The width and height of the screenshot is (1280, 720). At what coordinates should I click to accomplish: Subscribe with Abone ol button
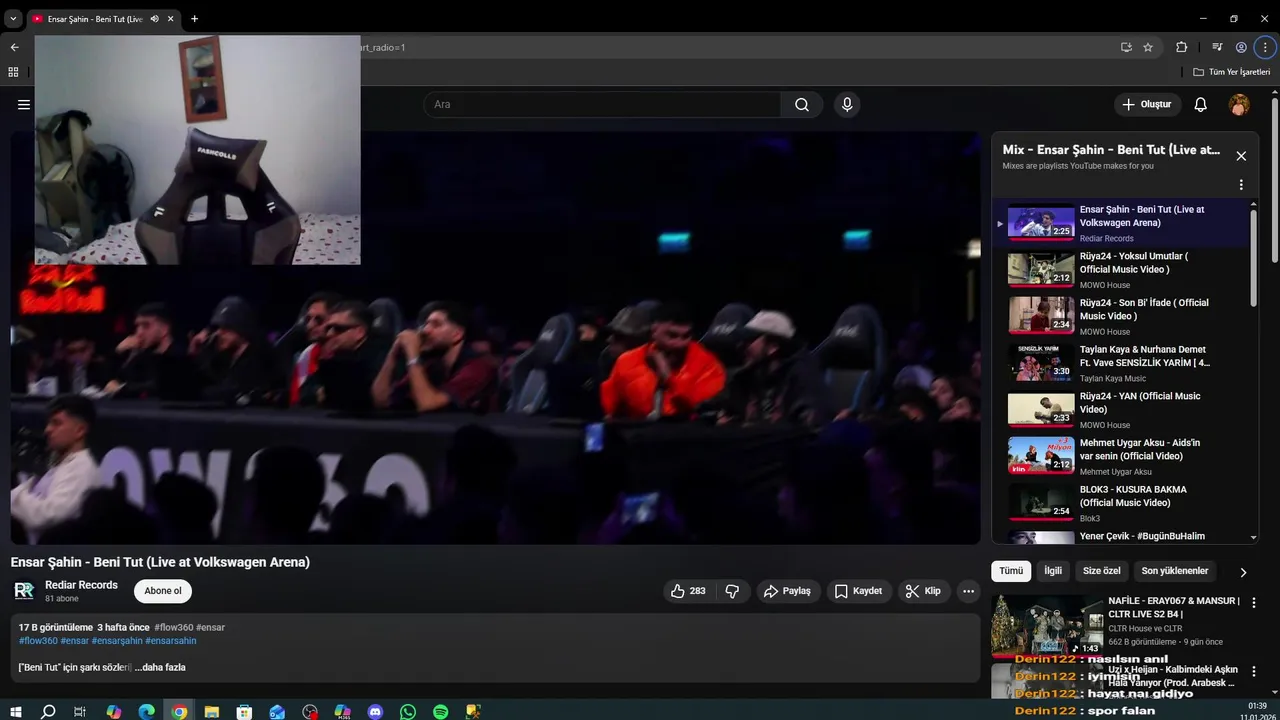pos(163,591)
